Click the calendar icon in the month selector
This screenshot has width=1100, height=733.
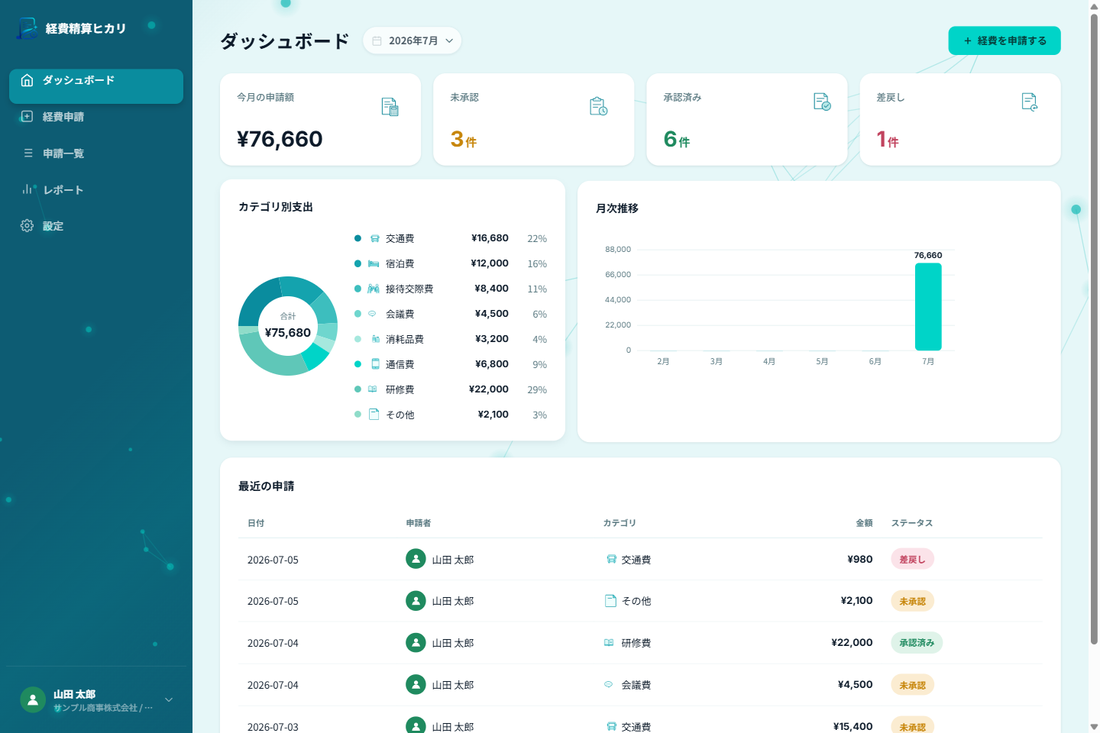pyautogui.click(x=377, y=41)
